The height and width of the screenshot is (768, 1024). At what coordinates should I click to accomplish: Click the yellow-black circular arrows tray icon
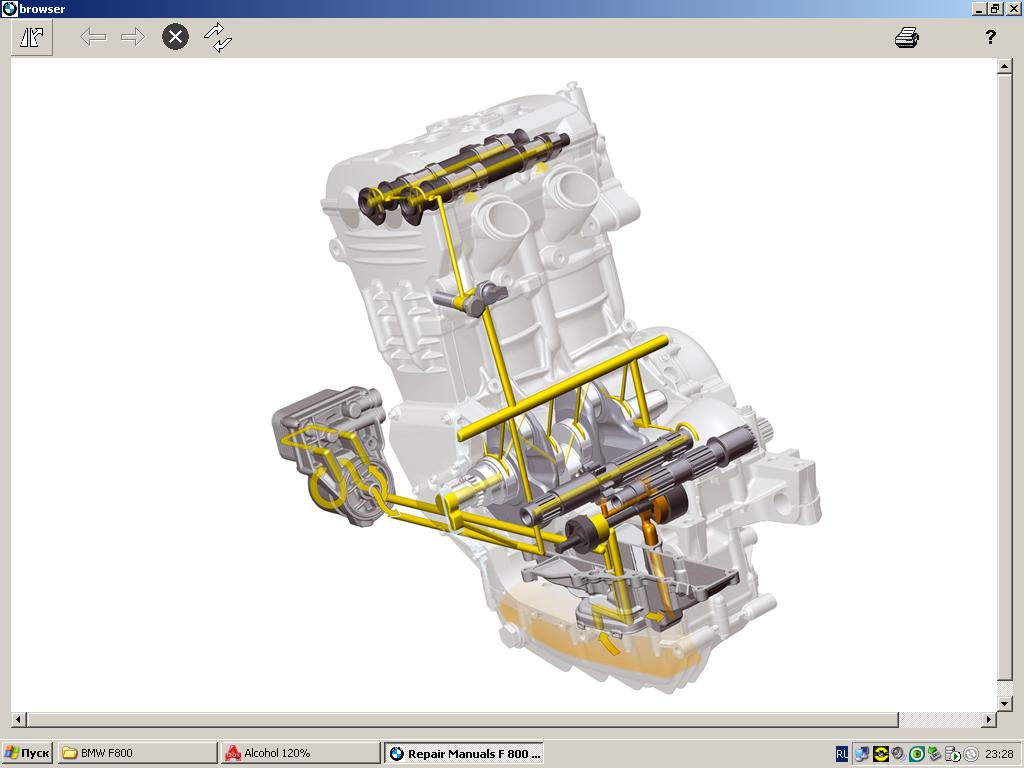coord(880,754)
